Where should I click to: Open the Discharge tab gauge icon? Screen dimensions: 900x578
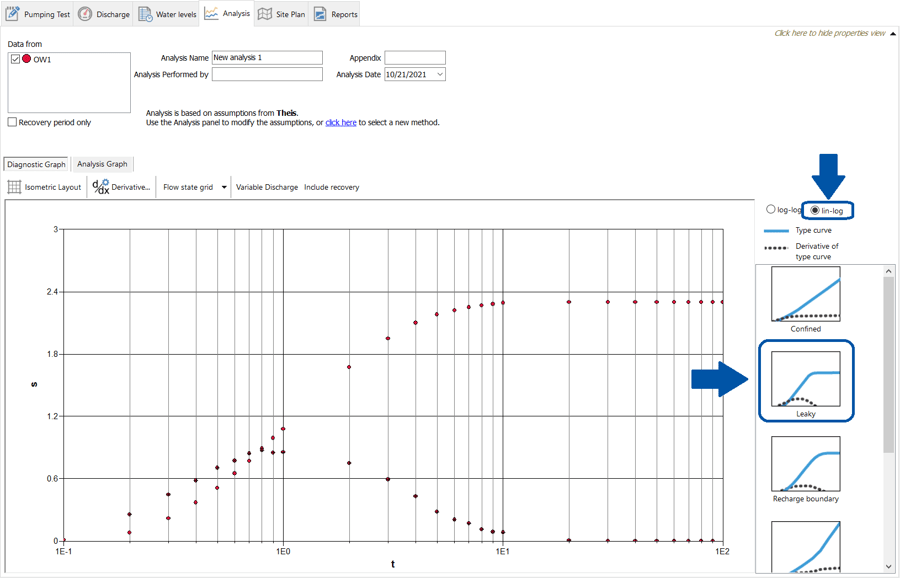(85, 14)
